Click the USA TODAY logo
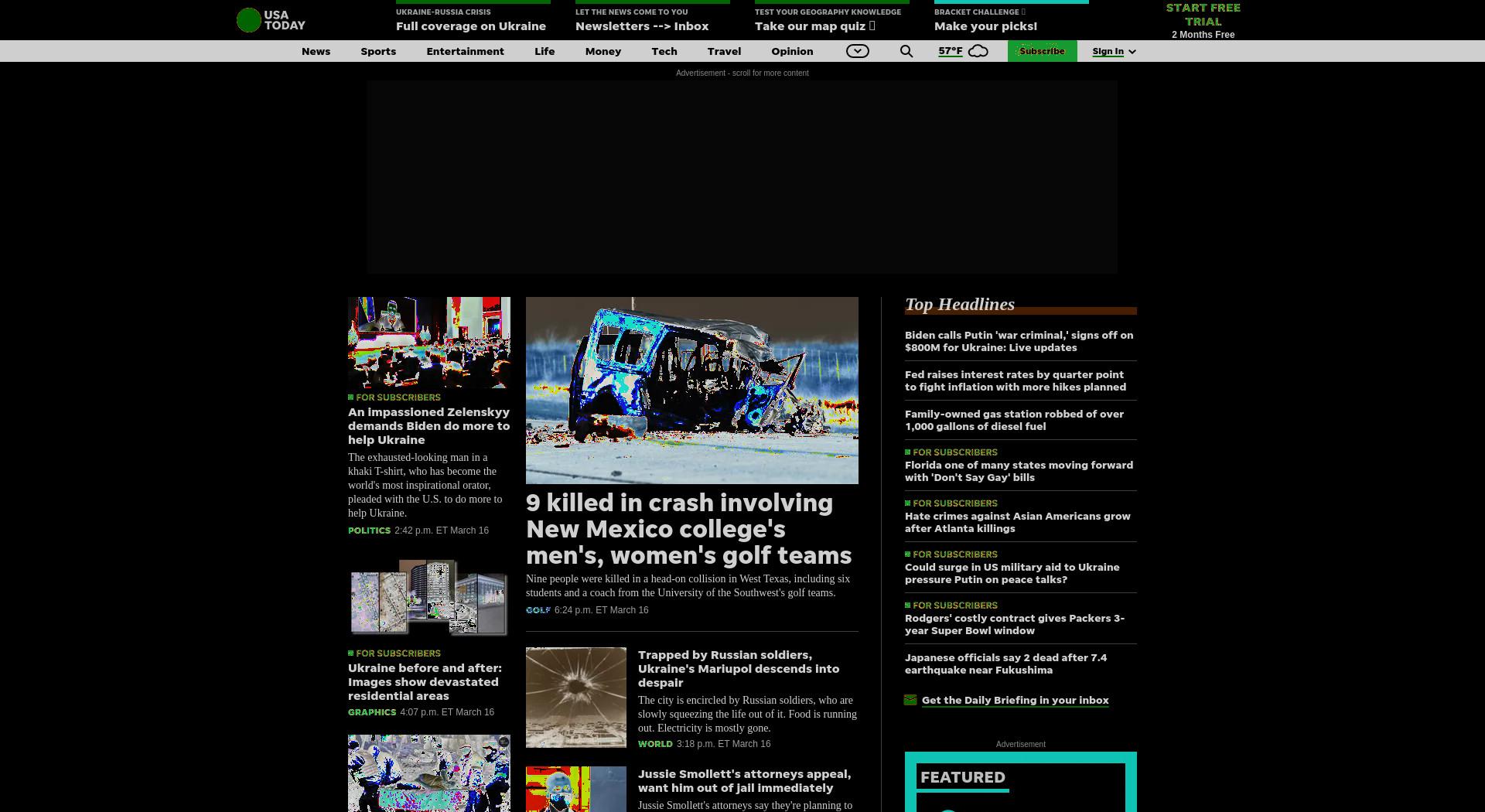This screenshot has width=1485, height=812. click(271, 20)
